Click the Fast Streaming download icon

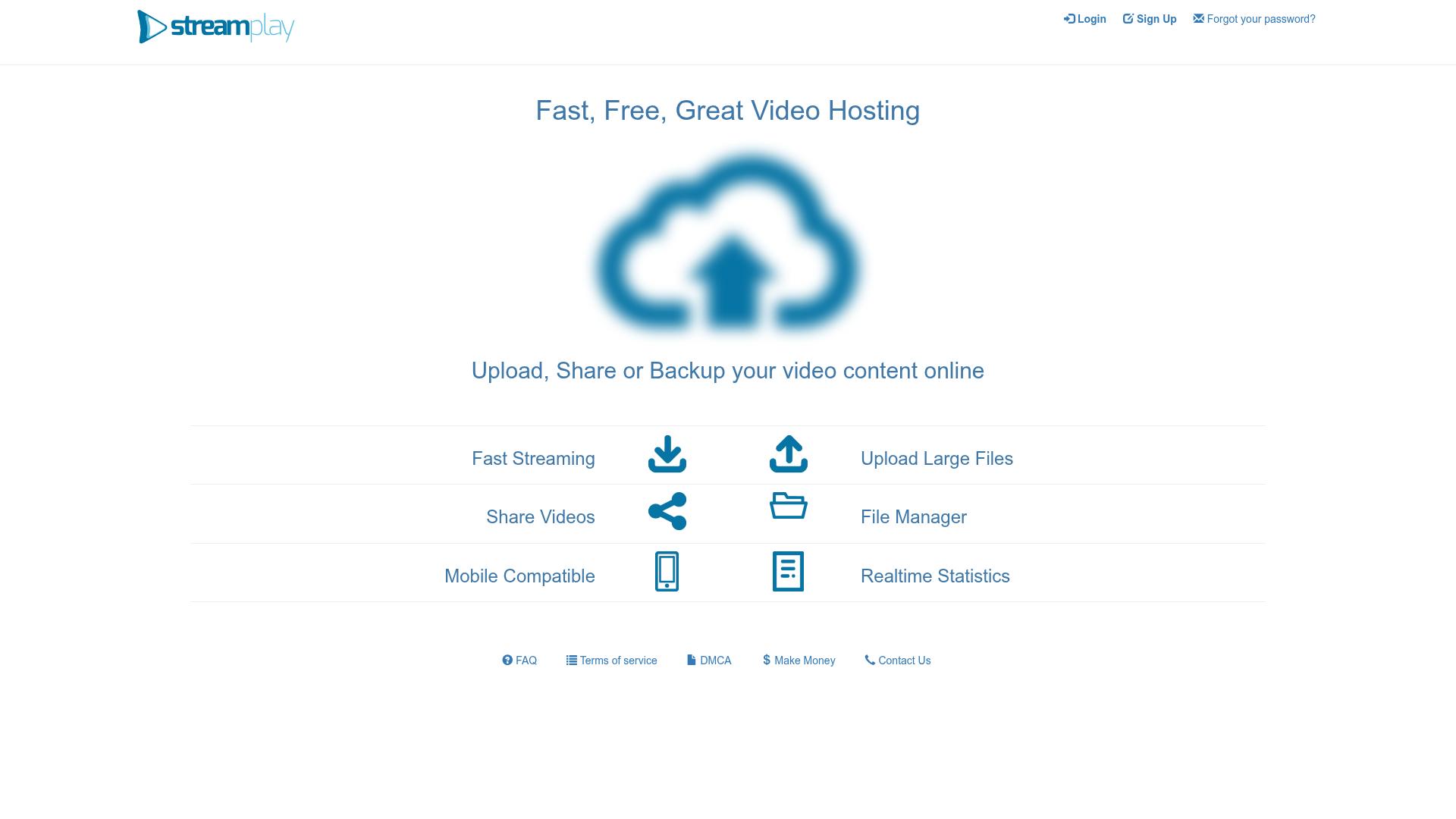(667, 453)
